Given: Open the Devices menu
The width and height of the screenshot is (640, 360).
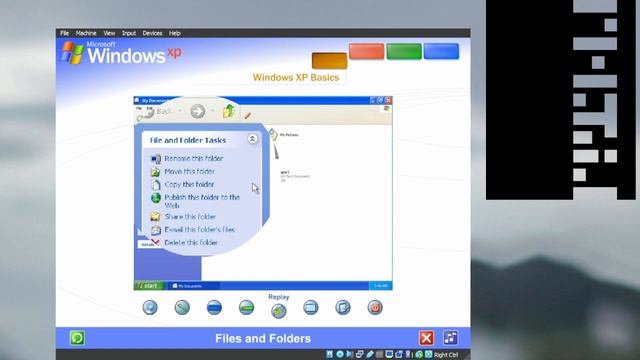Looking at the screenshot, I should coord(152,33).
